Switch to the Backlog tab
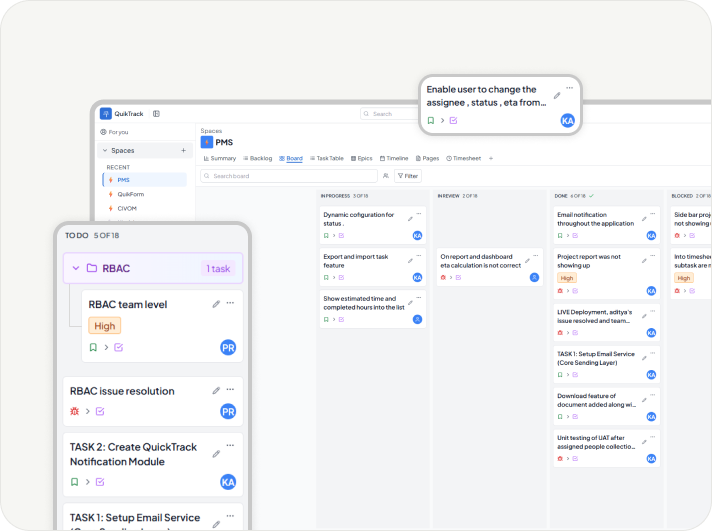This screenshot has width=712, height=531. pyautogui.click(x=258, y=158)
